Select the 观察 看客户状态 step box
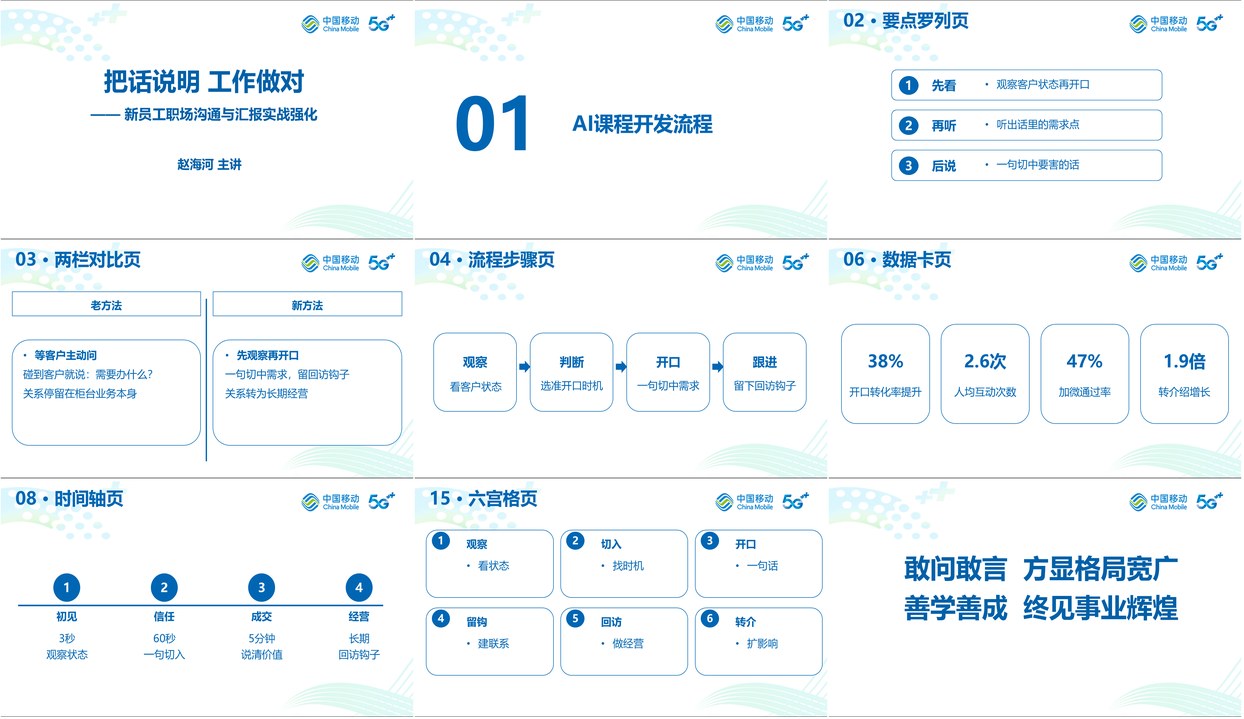The image size is (1244, 719). [475, 372]
